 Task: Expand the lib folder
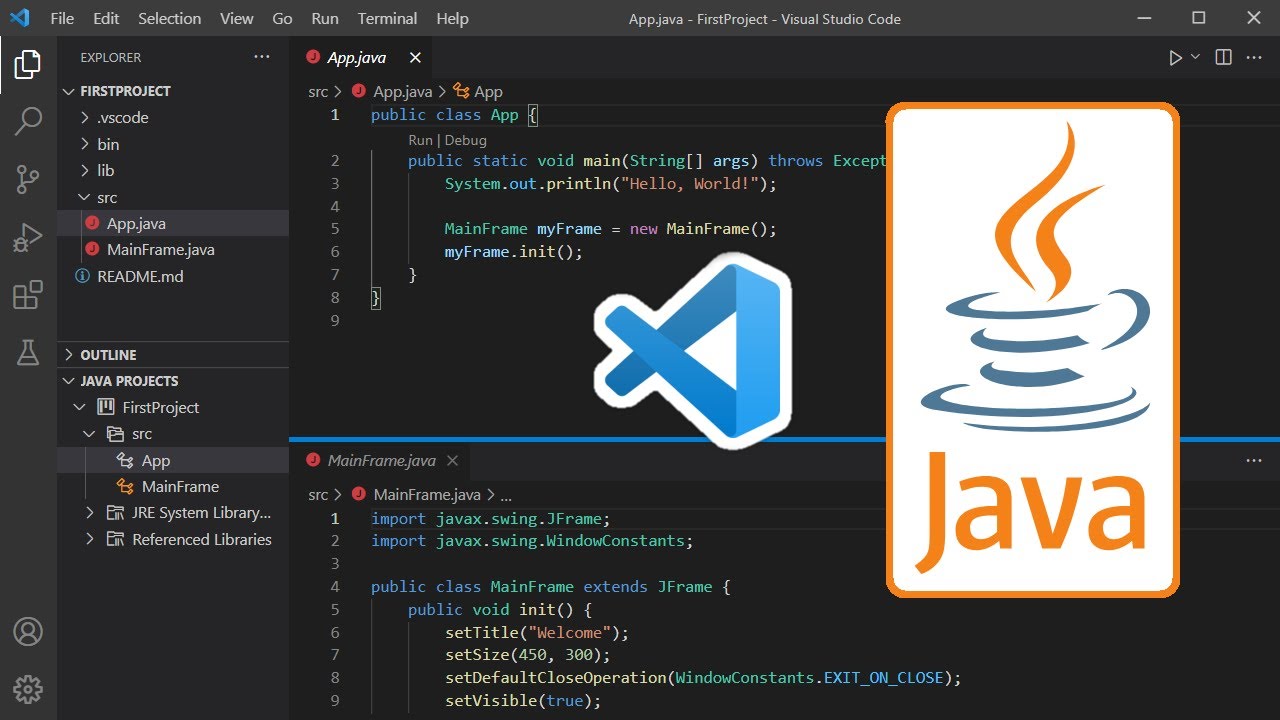pyautogui.click(x=173, y=171)
